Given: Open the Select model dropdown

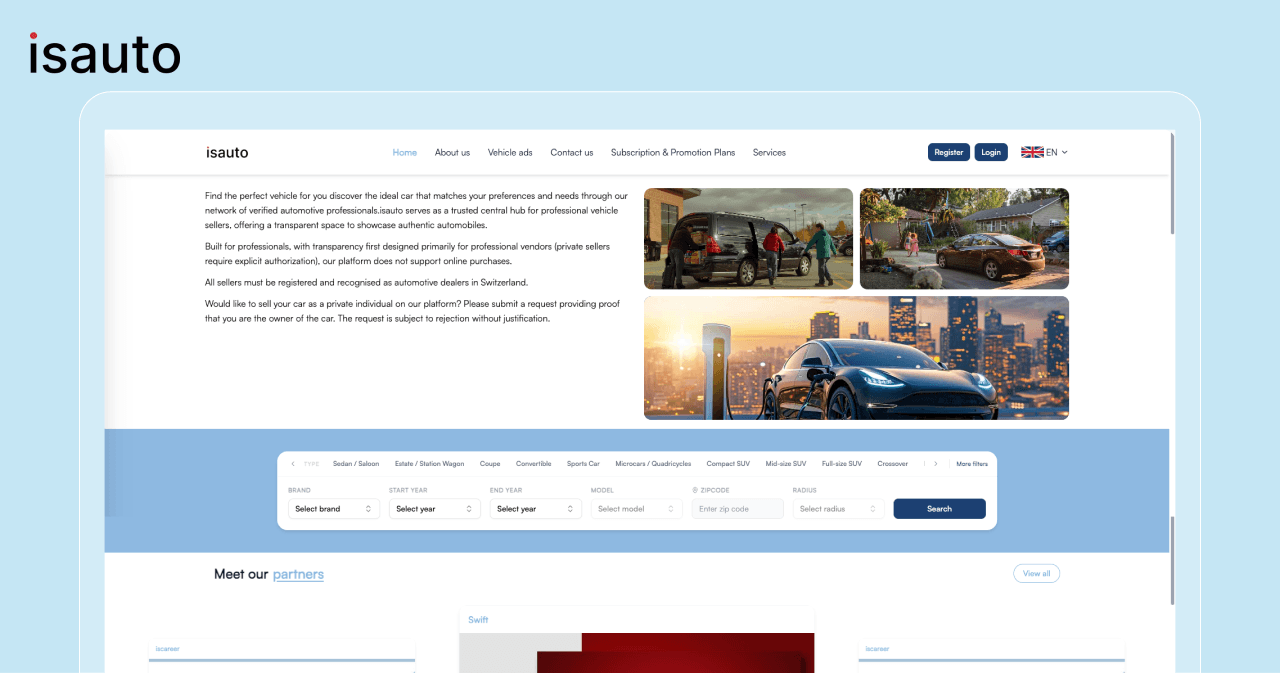Looking at the screenshot, I should [637, 509].
